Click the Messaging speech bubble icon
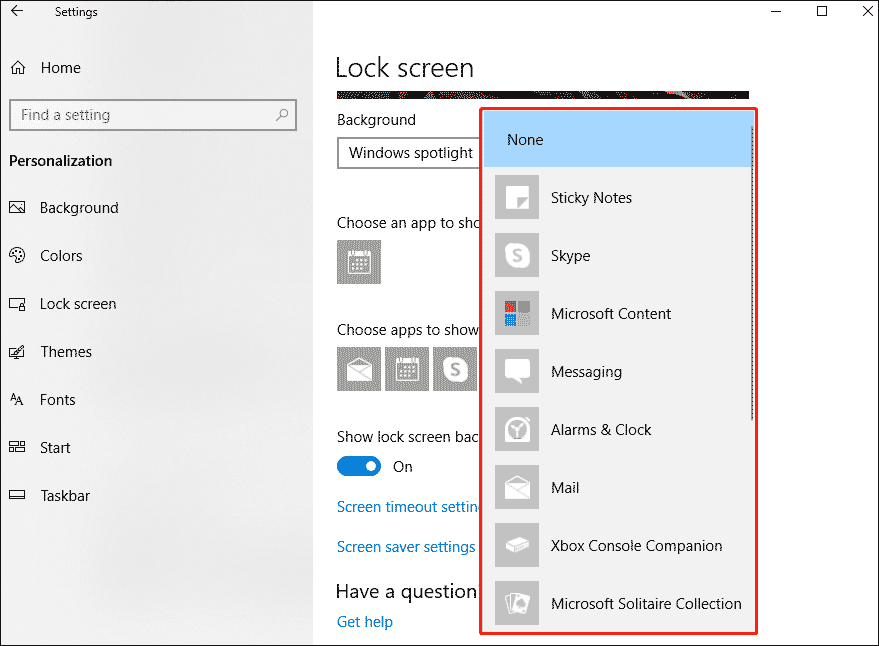 [x=517, y=371]
